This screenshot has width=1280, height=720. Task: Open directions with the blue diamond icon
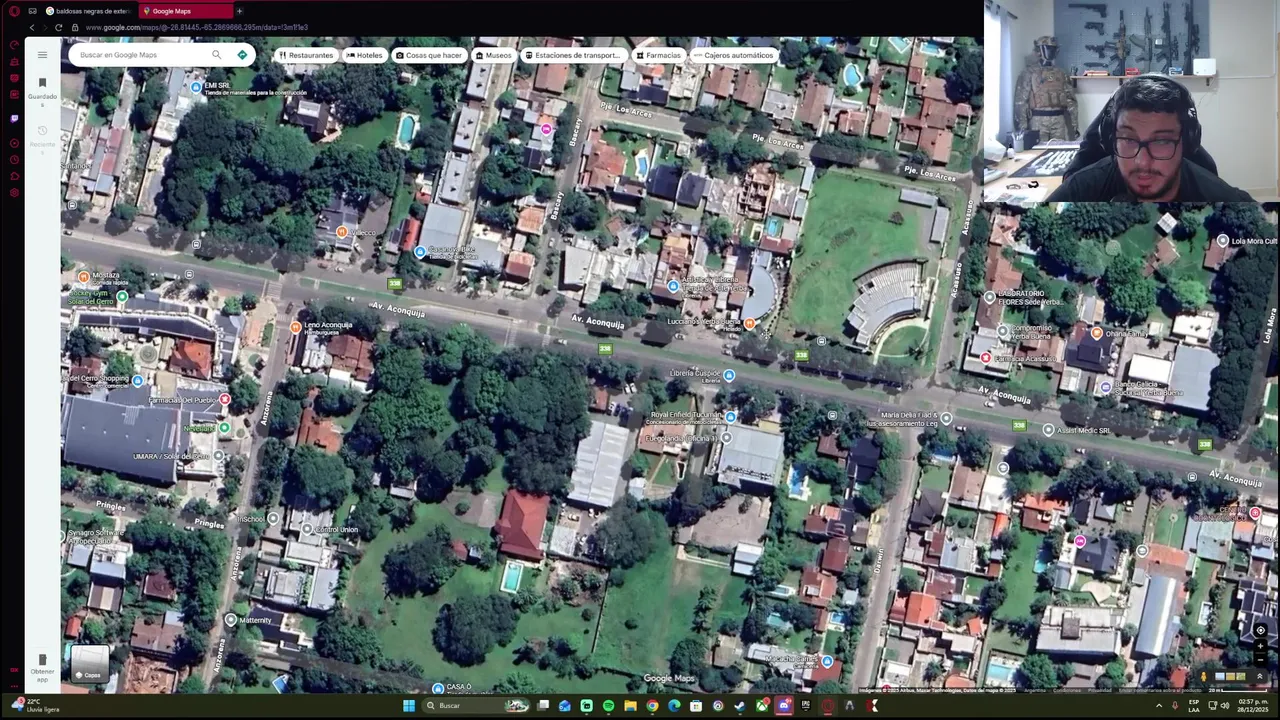[242, 55]
